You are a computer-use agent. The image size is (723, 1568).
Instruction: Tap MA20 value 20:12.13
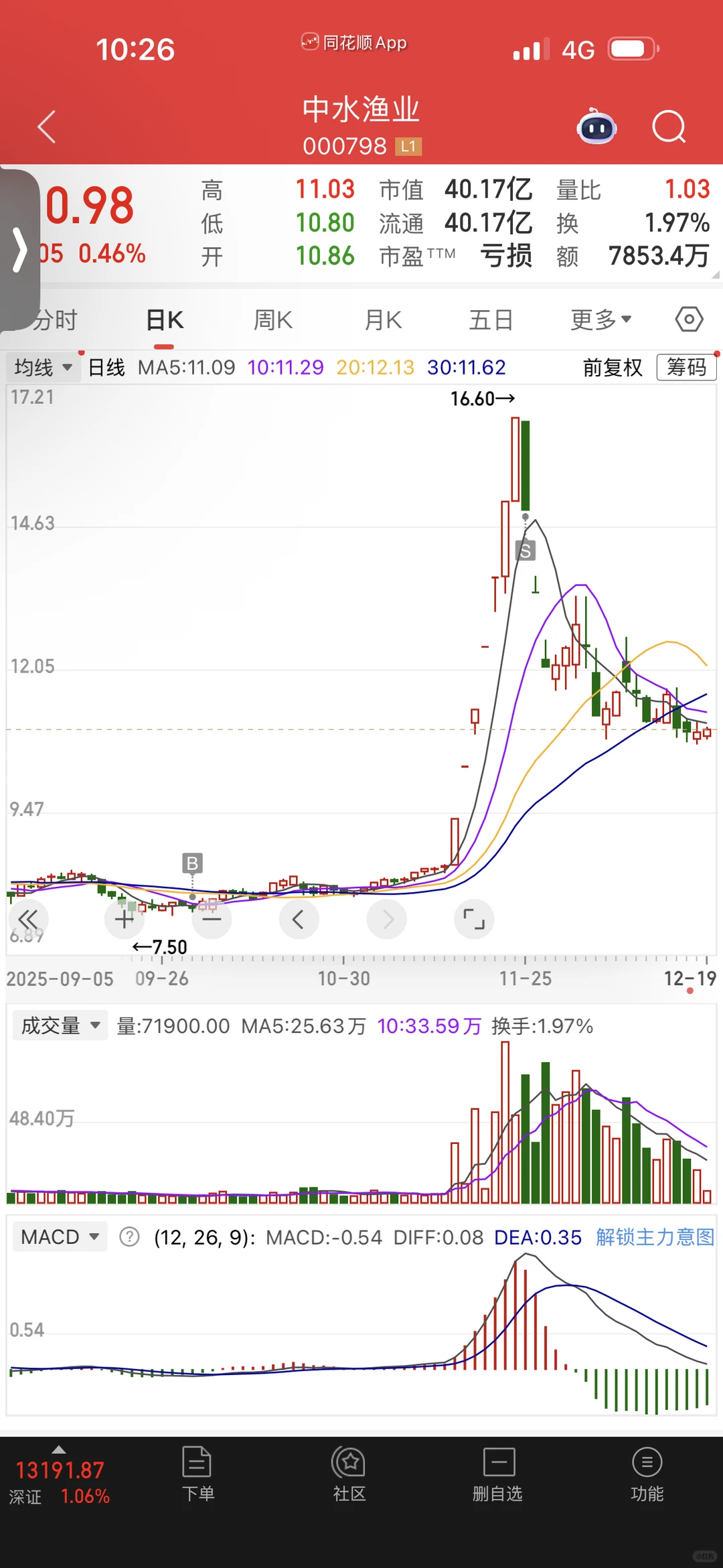[375, 367]
